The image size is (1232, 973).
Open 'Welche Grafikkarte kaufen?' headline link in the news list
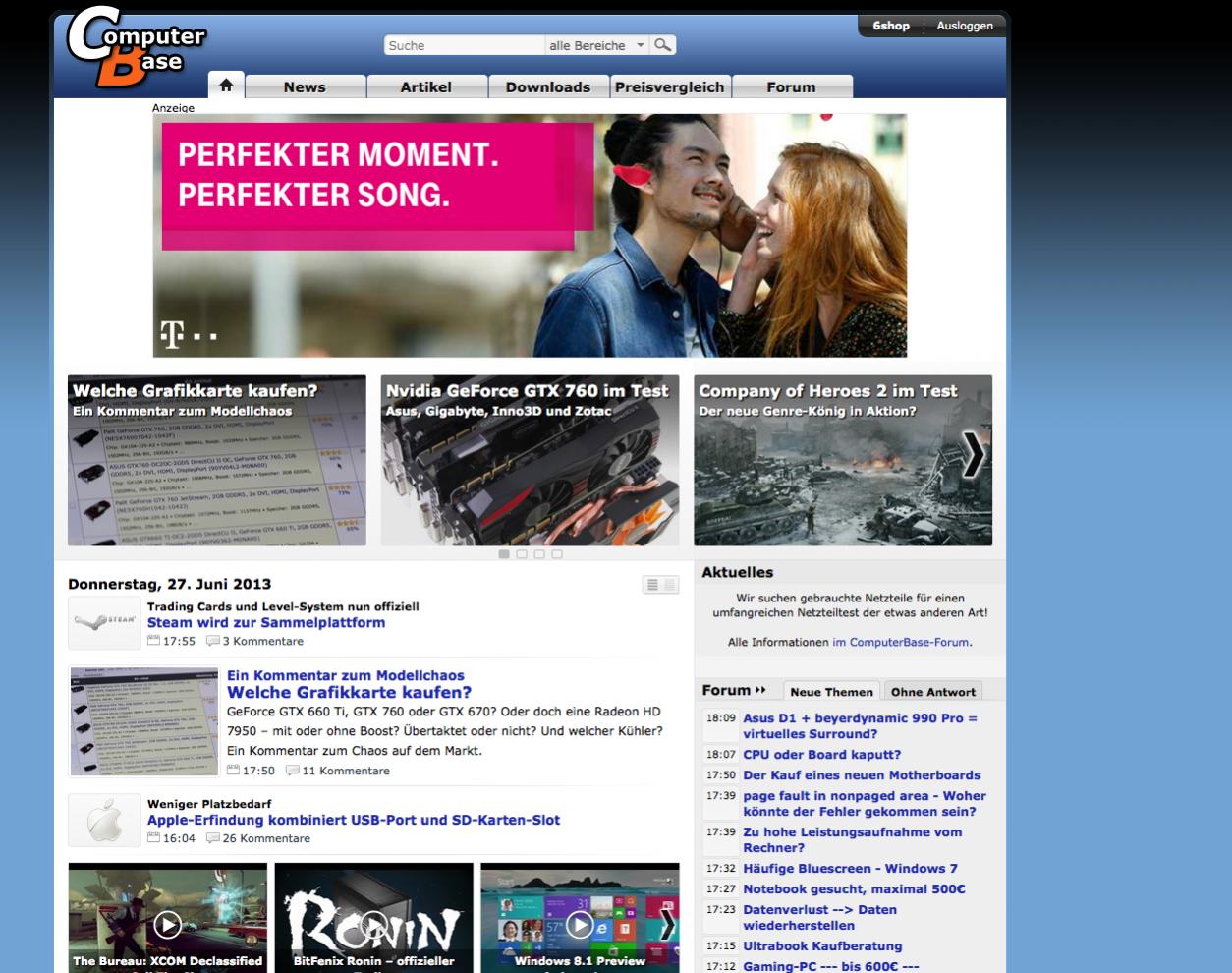(x=349, y=692)
